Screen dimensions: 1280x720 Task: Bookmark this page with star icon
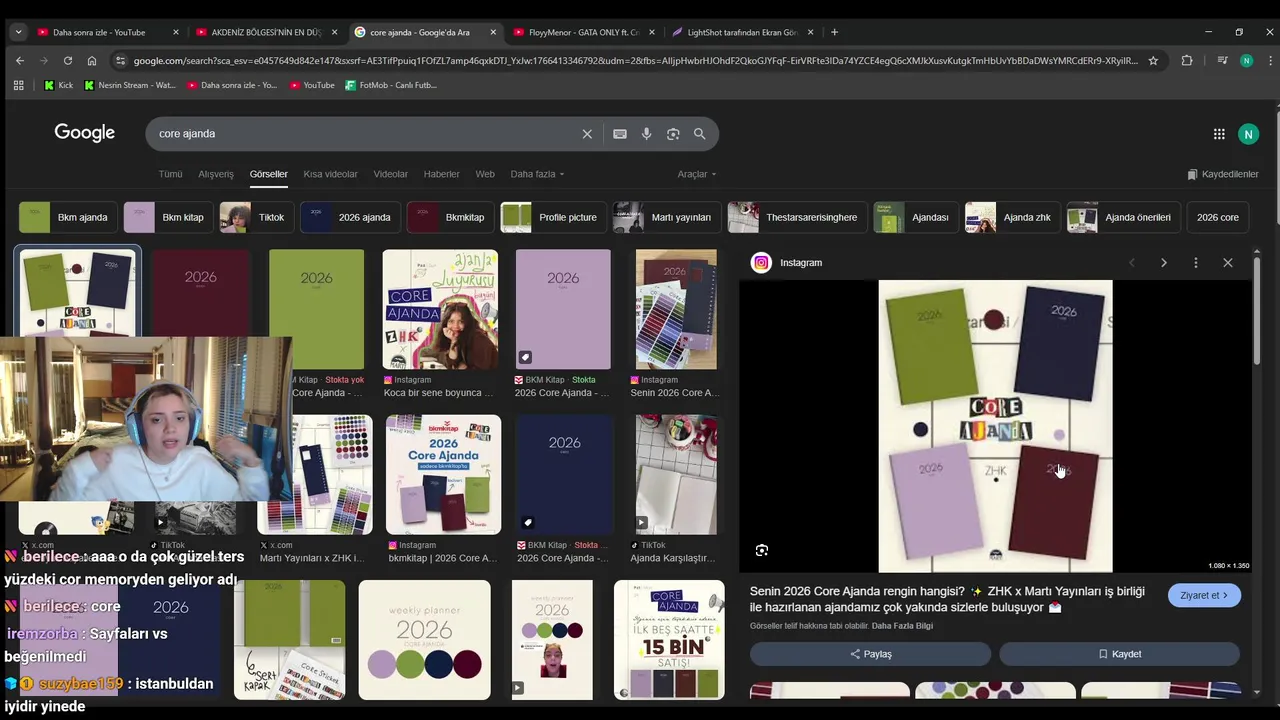1153,61
